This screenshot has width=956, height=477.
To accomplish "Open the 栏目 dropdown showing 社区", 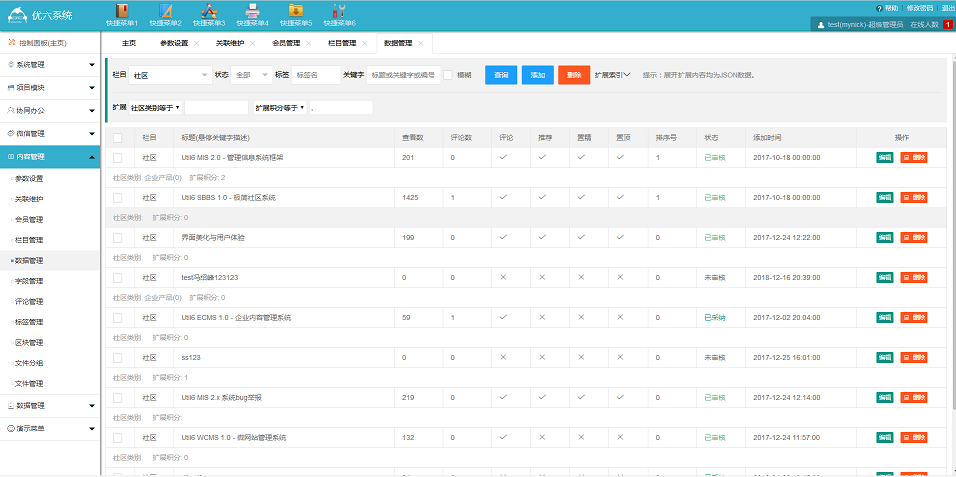I will point(170,75).
